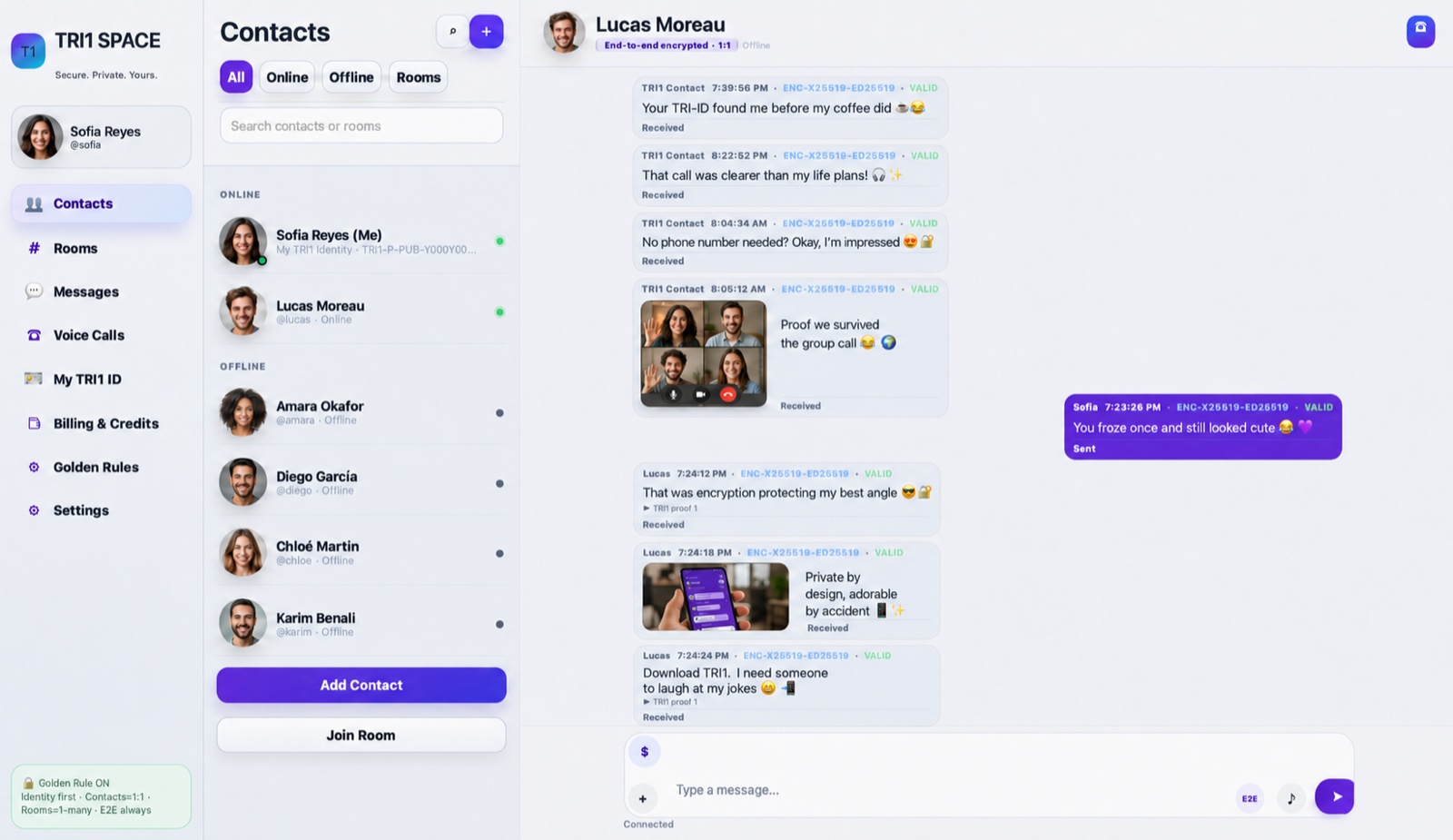This screenshot has width=1453, height=840.
Task: Click Amara Okafor's avatar
Action: coord(242,412)
